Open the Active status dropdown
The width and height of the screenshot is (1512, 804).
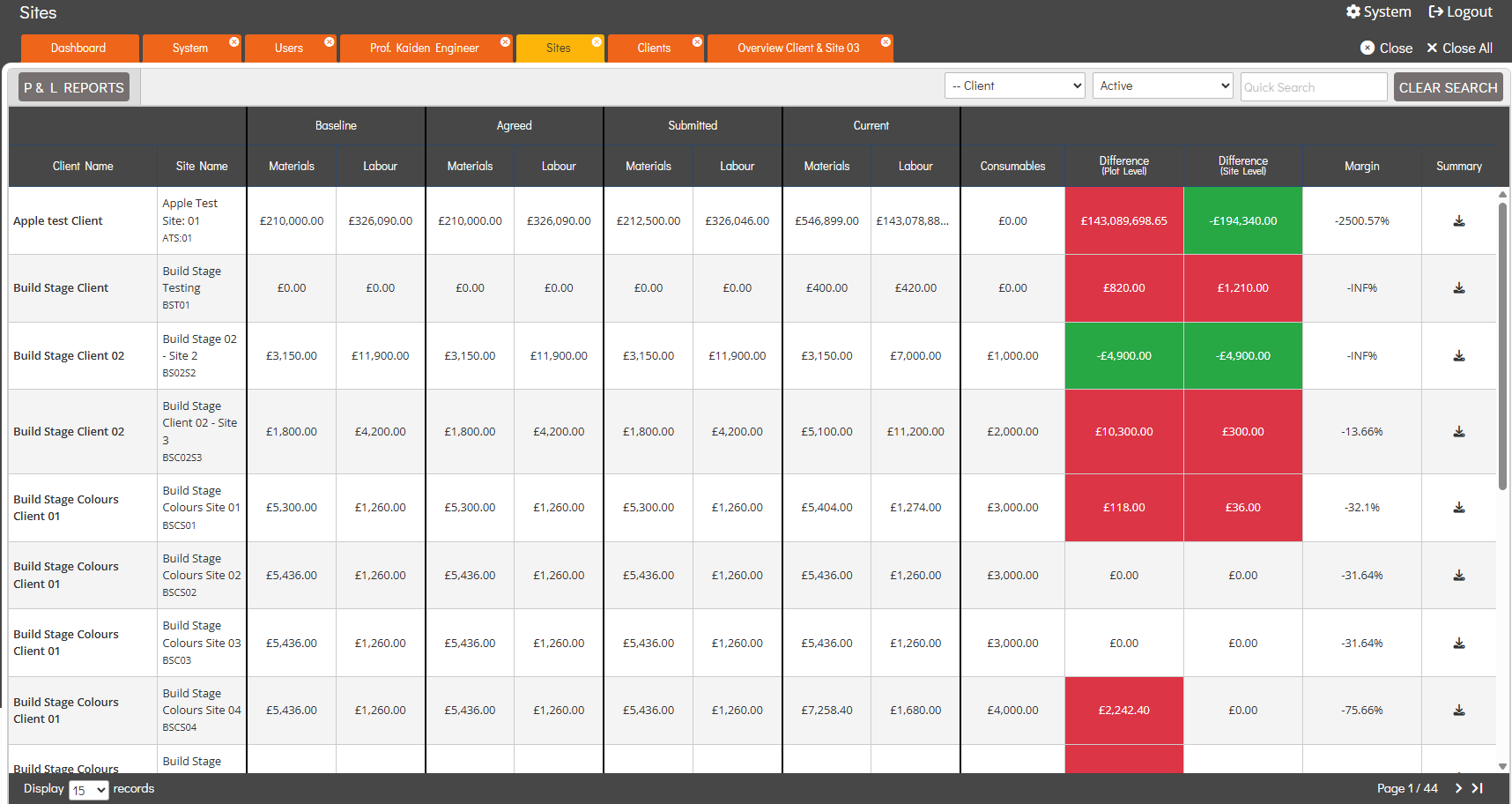1163,86
